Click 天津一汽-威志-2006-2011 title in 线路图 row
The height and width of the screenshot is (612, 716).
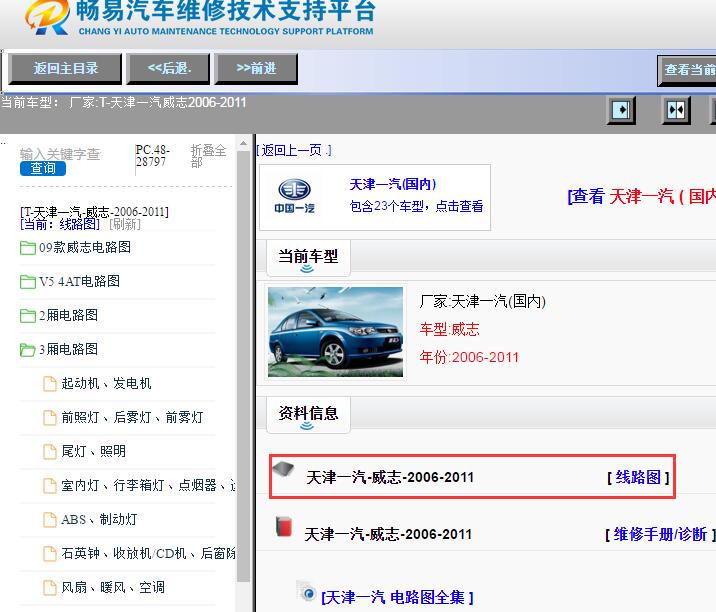(x=390, y=478)
